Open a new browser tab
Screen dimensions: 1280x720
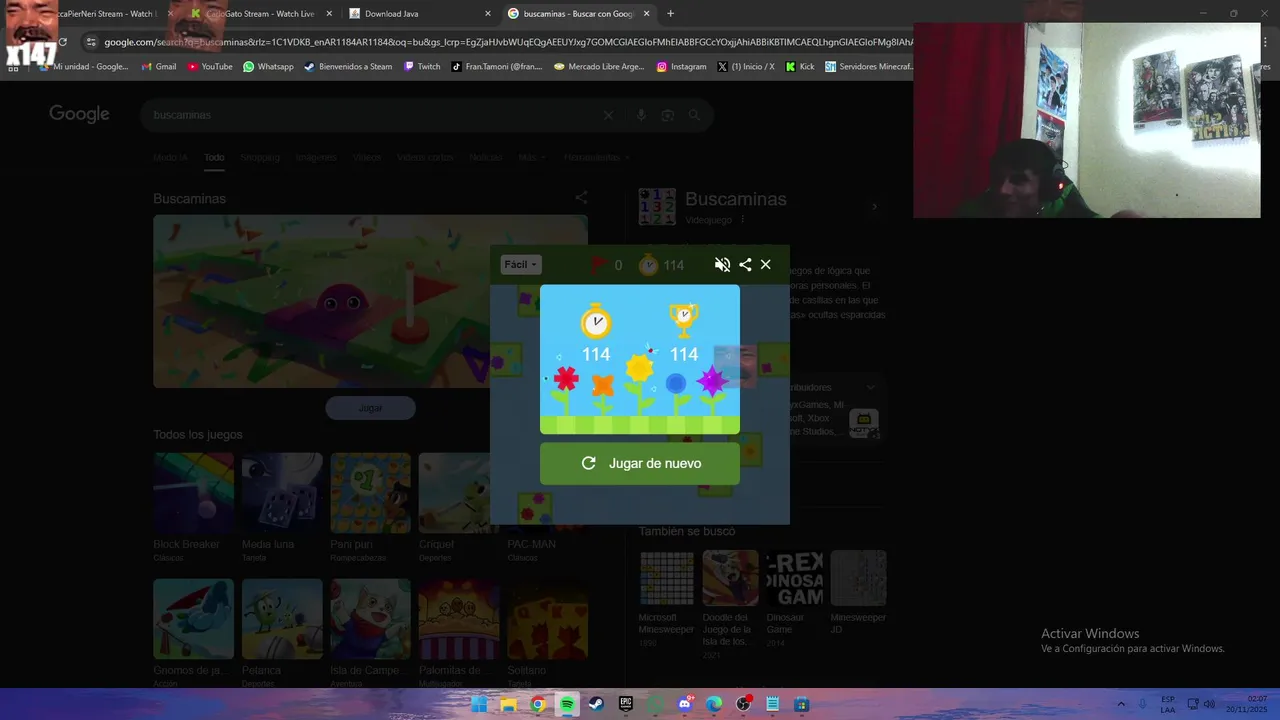pos(670,14)
